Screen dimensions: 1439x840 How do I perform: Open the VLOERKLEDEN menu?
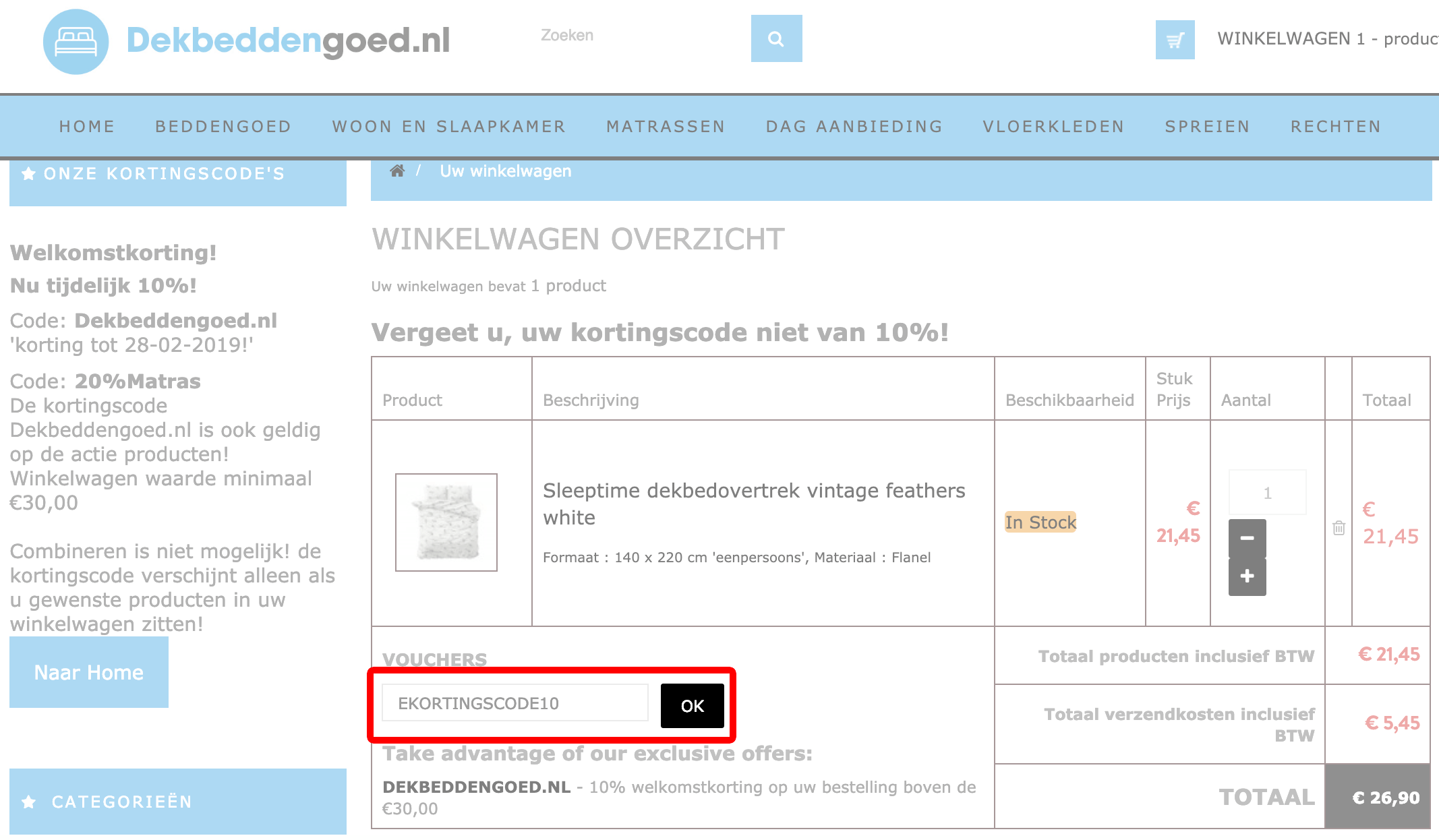point(1053,127)
